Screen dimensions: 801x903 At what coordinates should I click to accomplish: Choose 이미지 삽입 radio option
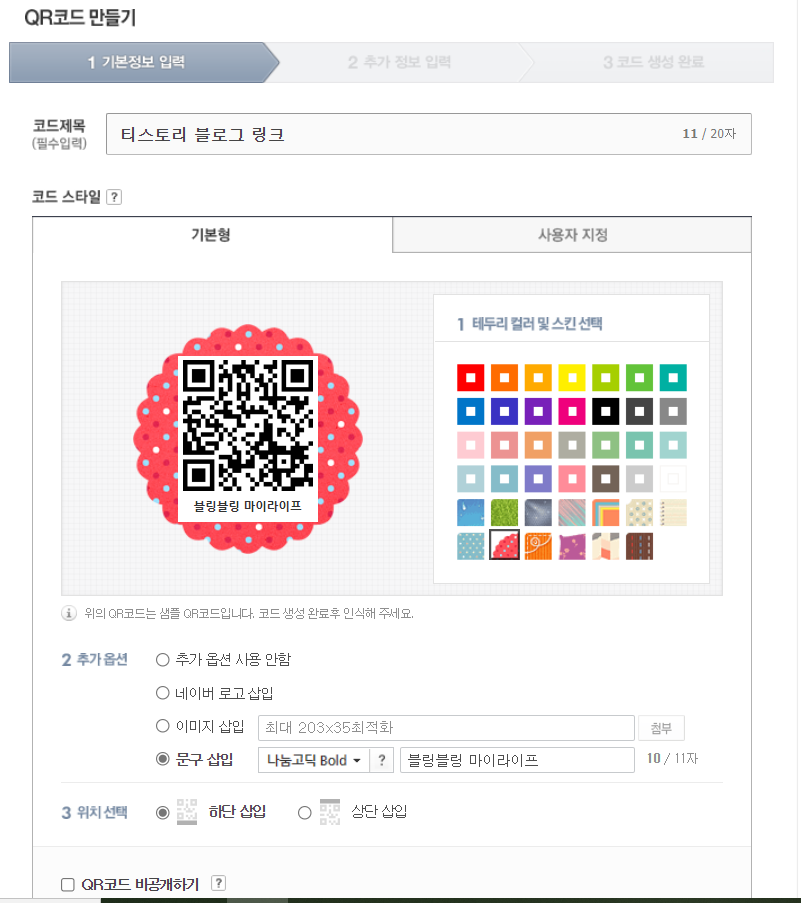[x=162, y=726]
